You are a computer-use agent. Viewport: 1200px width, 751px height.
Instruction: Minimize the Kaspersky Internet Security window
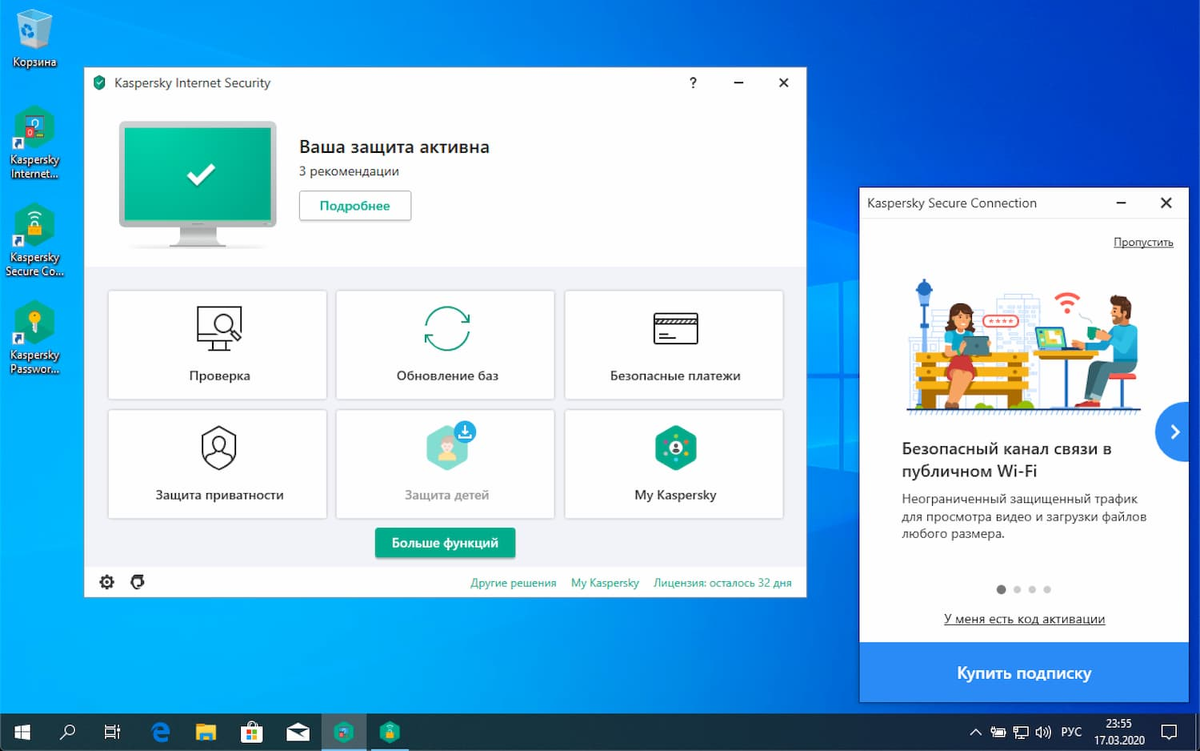[x=738, y=84]
